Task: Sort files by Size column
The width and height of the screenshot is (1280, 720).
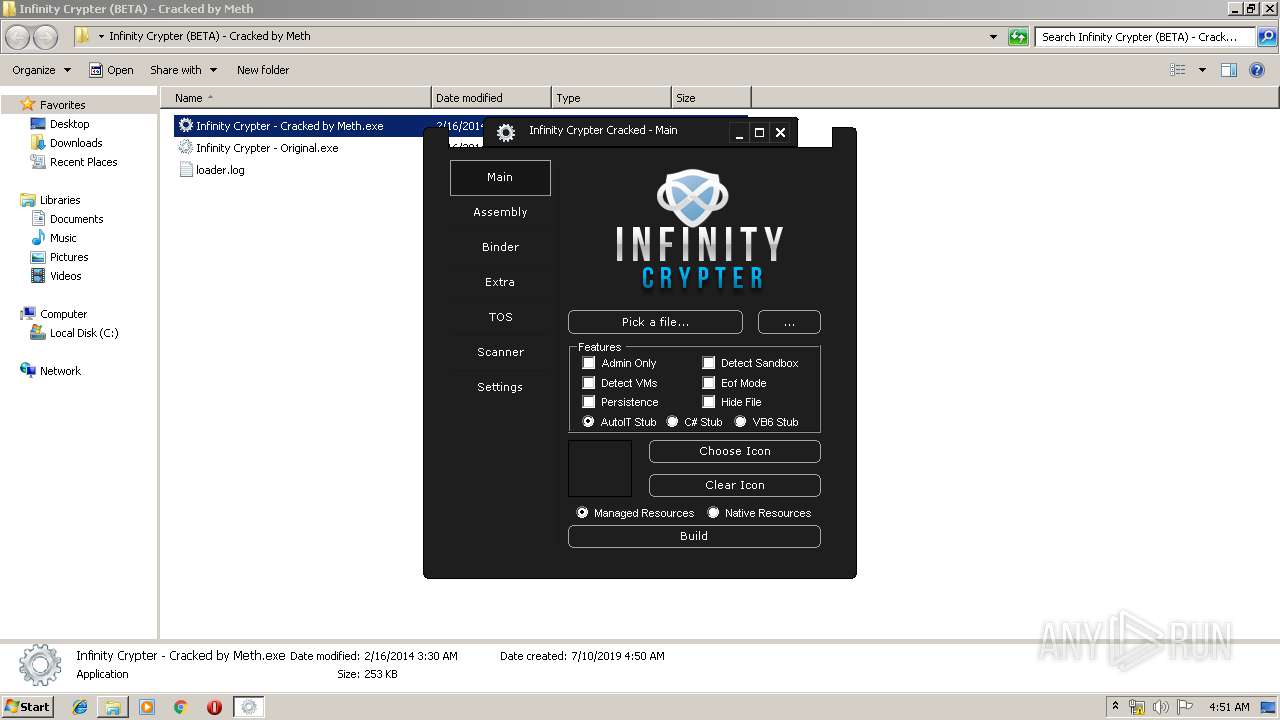Action: point(711,98)
